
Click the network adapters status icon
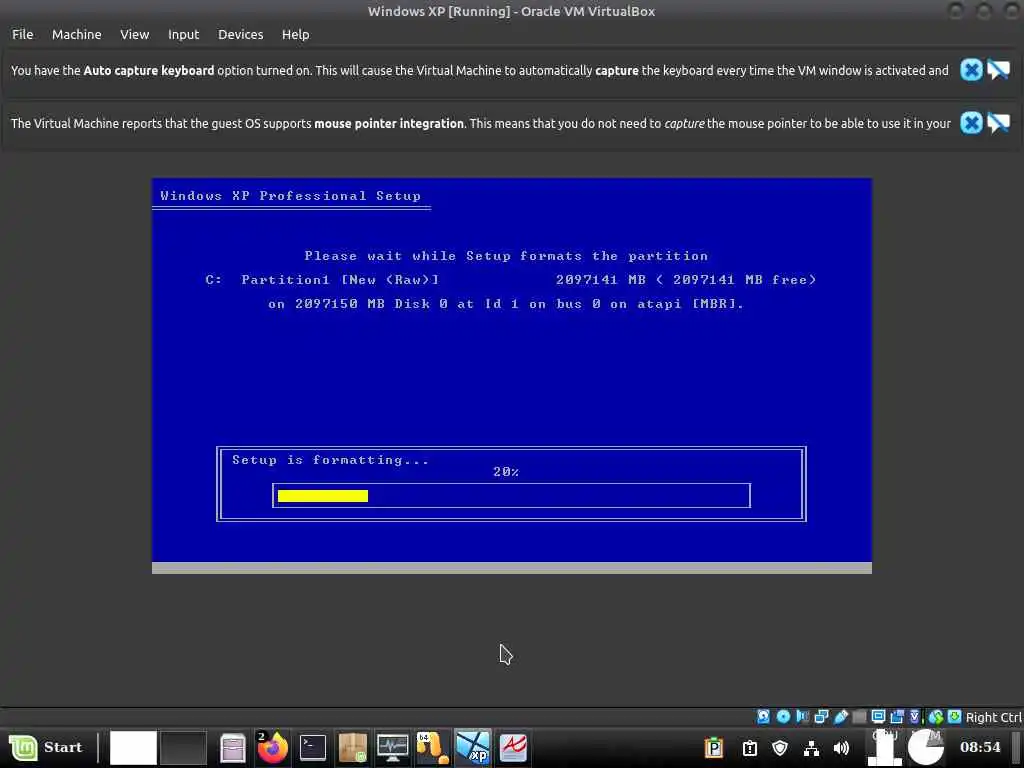tap(822, 716)
